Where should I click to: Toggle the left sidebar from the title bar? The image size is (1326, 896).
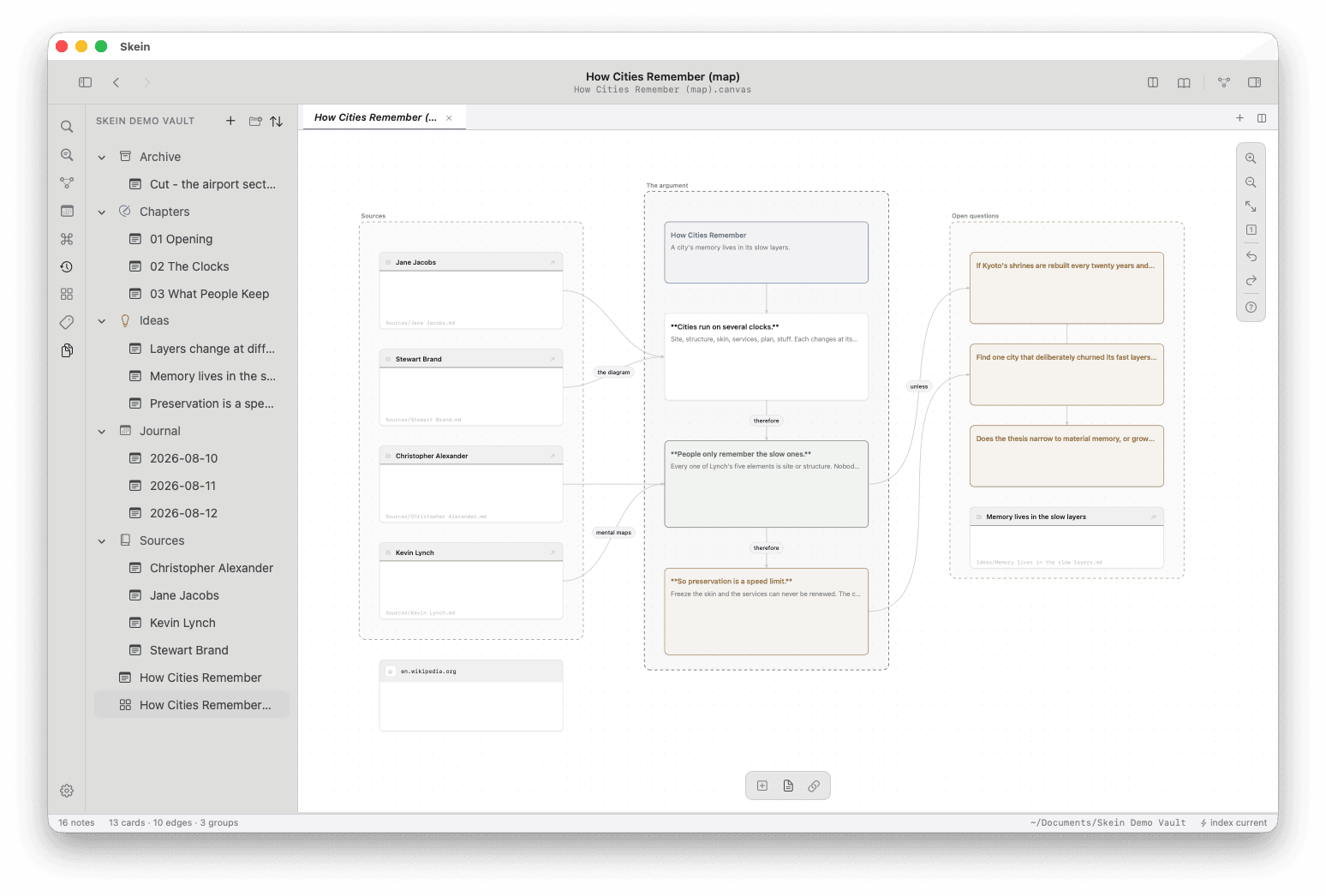click(85, 82)
